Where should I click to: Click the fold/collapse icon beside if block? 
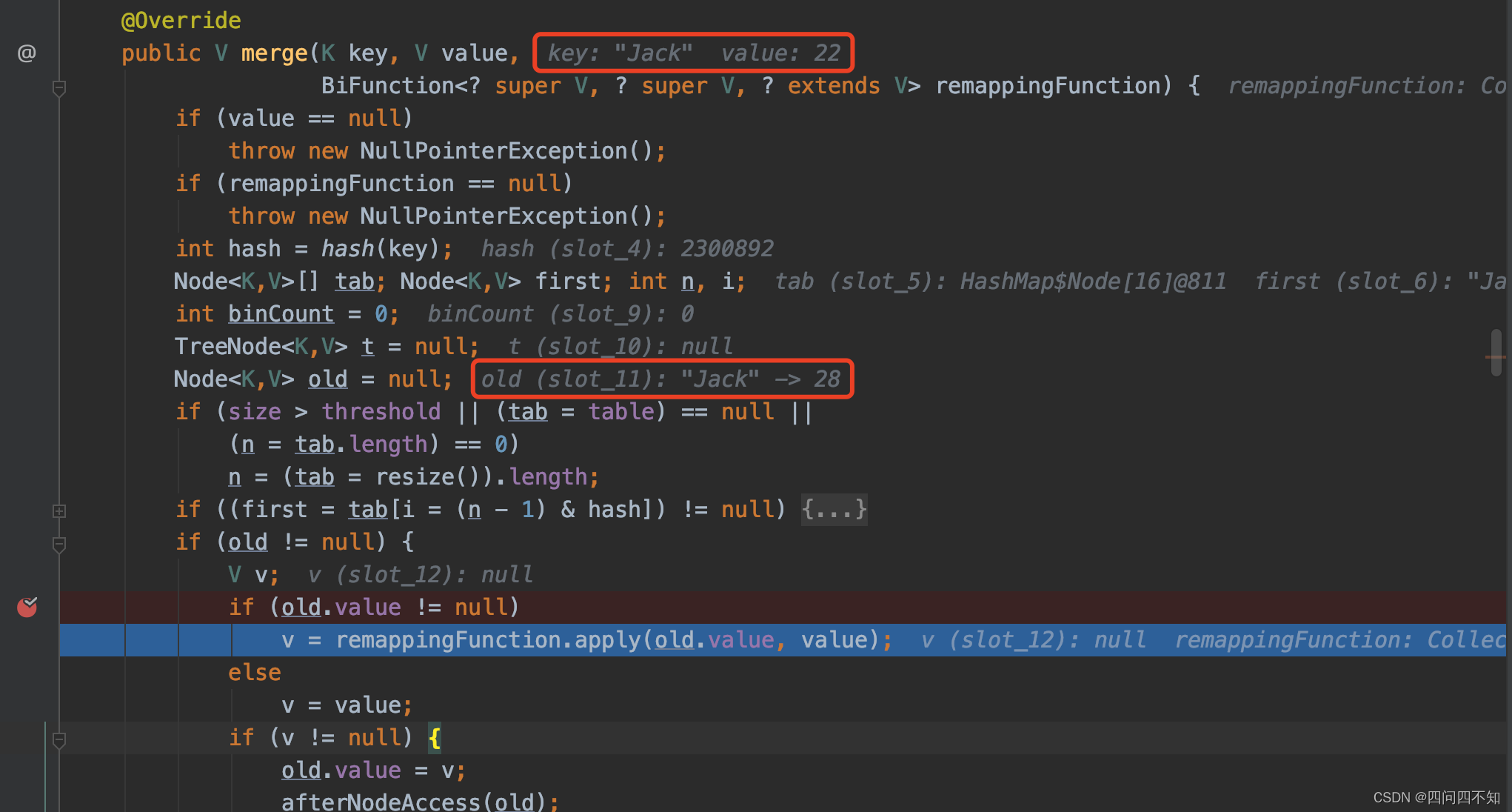pyautogui.click(x=59, y=544)
